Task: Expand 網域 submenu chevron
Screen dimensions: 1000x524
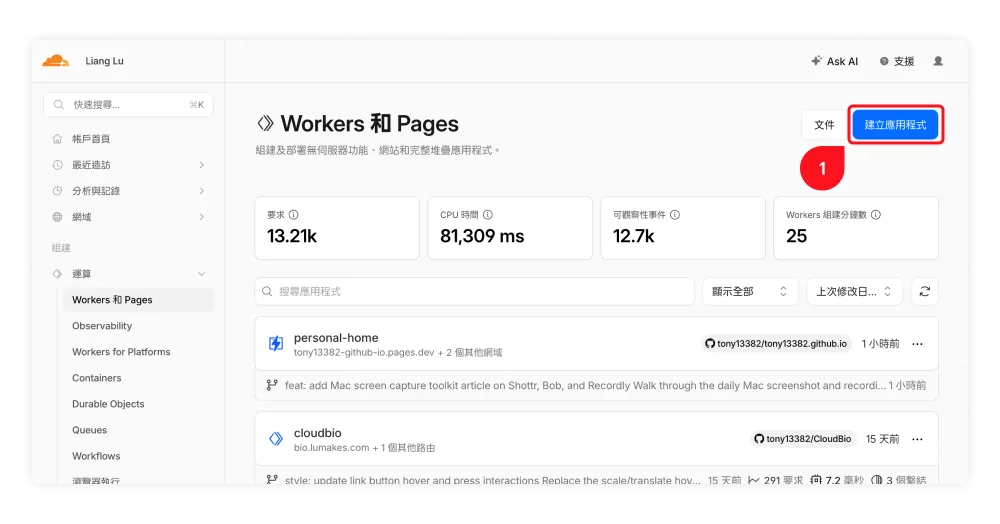Action: 202,217
